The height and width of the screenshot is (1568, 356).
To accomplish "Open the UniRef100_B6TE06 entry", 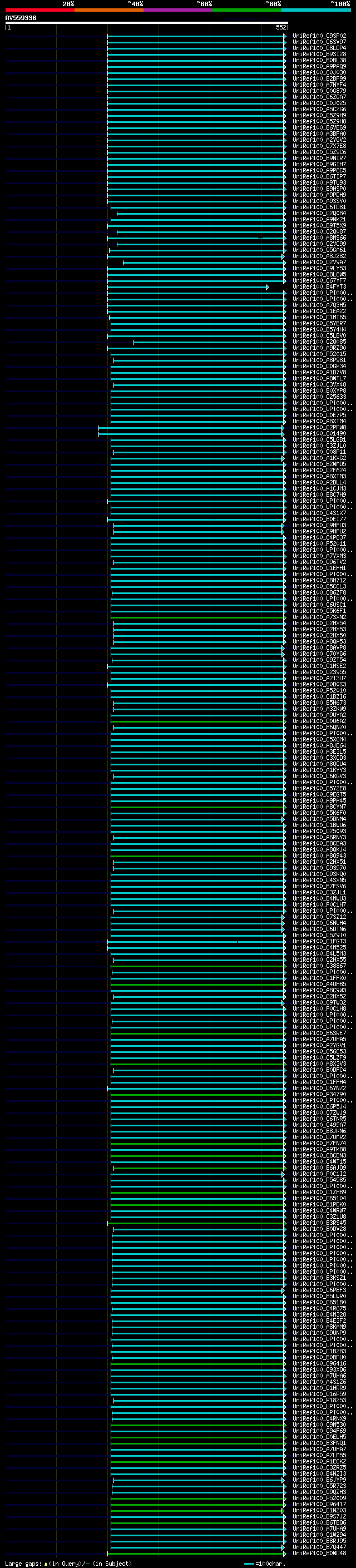I will tap(319, 1522).
